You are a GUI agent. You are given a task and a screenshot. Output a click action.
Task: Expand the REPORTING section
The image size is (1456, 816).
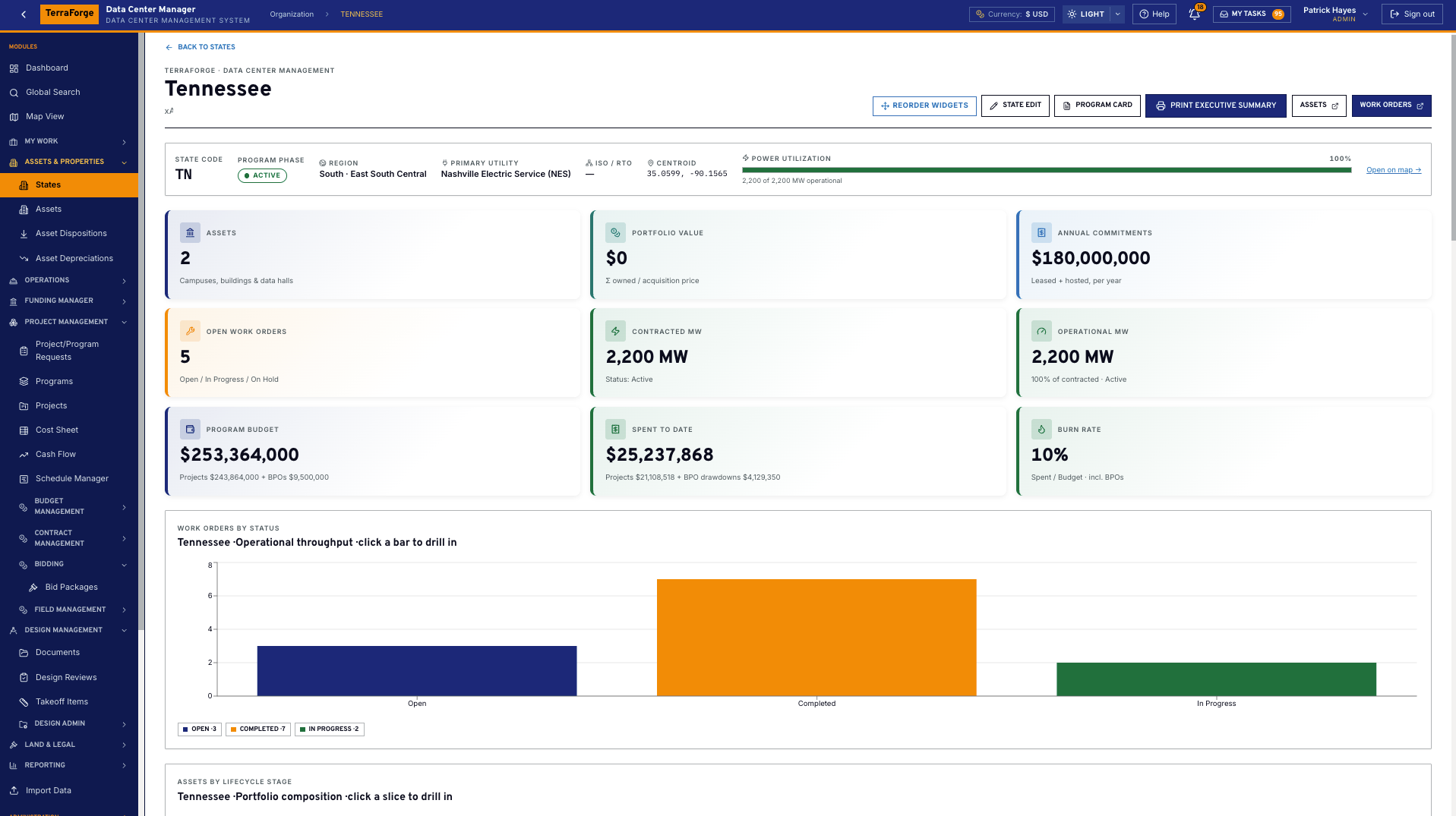click(x=69, y=765)
